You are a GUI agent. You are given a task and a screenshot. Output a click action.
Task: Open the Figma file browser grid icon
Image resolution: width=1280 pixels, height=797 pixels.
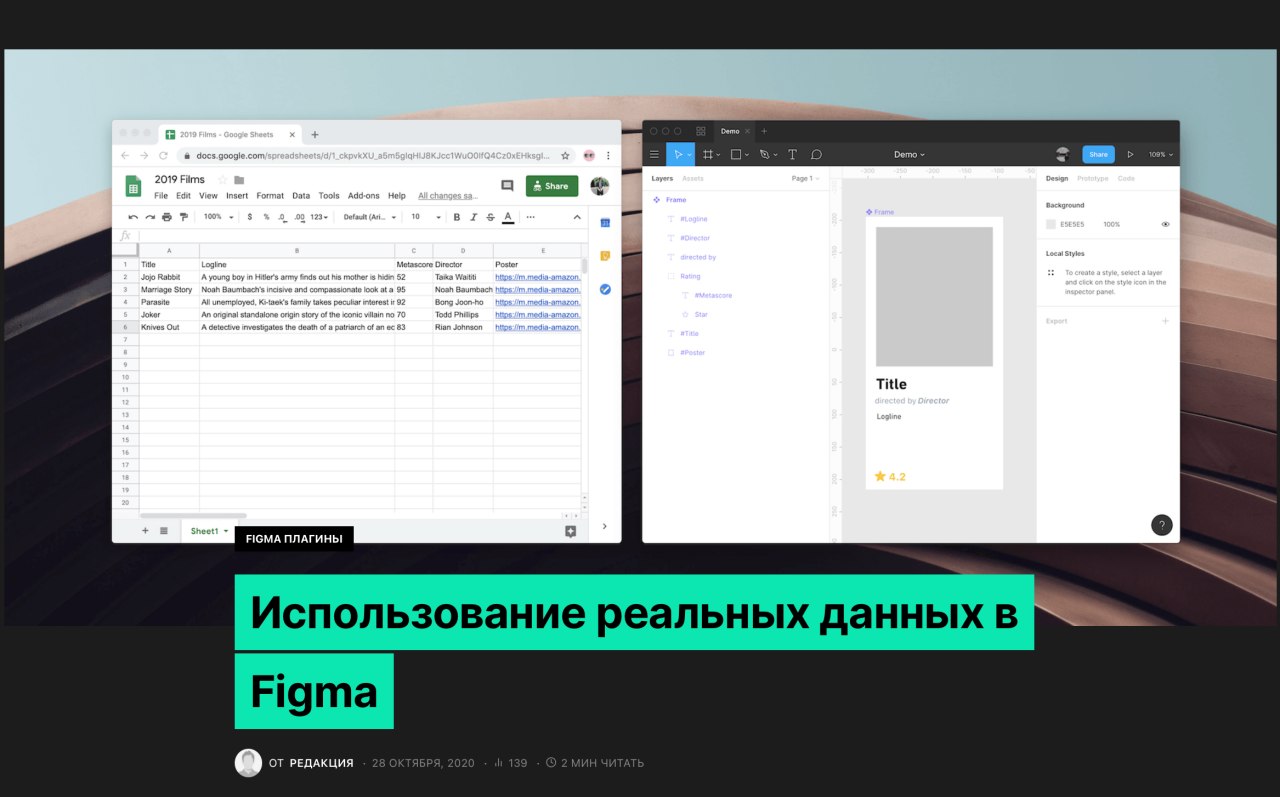tap(700, 131)
